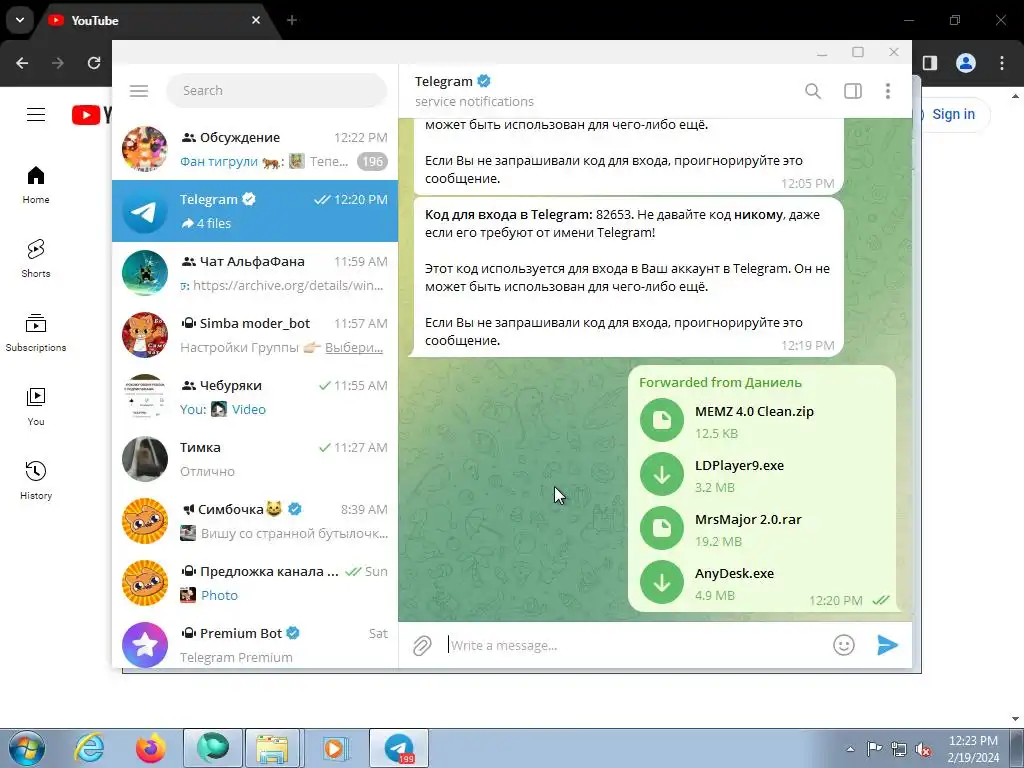Toggle the chat info side panel
The width and height of the screenshot is (1024, 768).
pyautogui.click(x=853, y=91)
